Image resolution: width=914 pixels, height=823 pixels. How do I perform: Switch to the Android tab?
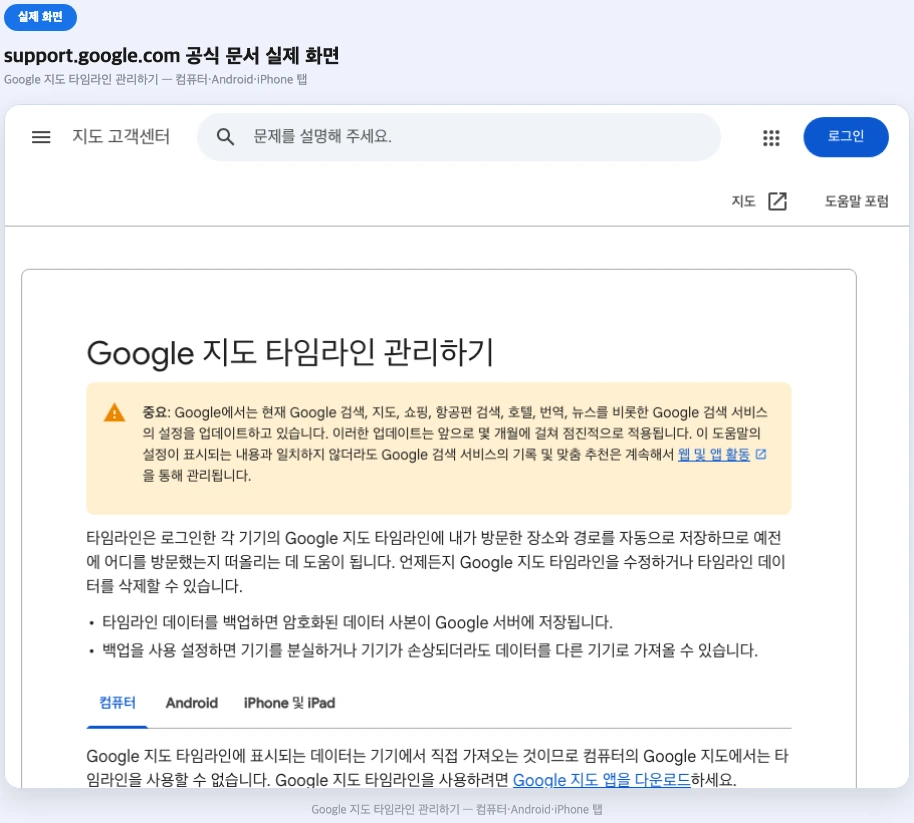(x=192, y=703)
